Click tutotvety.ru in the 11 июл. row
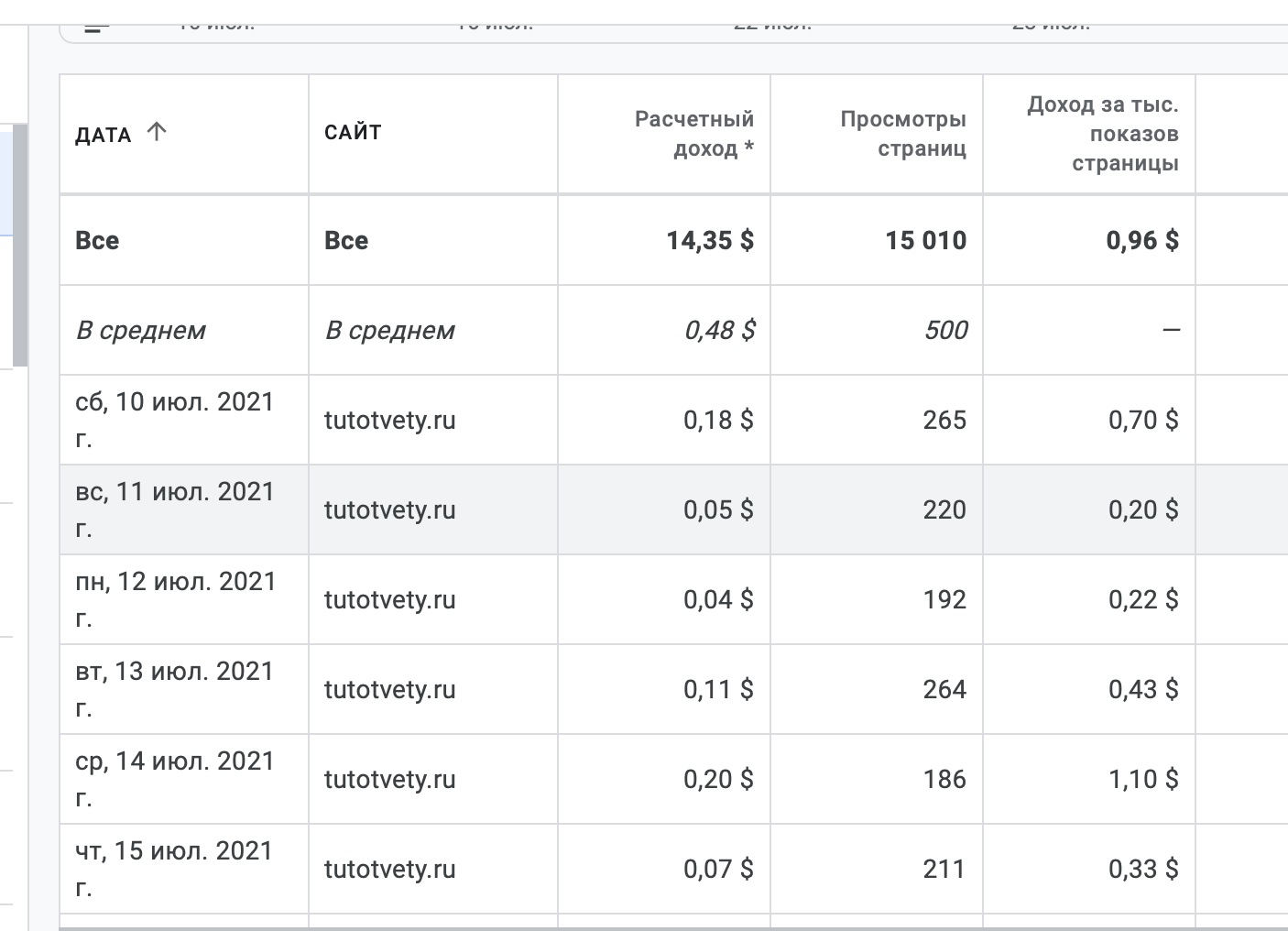This screenshot has height=931, width=1288. click(x=389, y=509)
